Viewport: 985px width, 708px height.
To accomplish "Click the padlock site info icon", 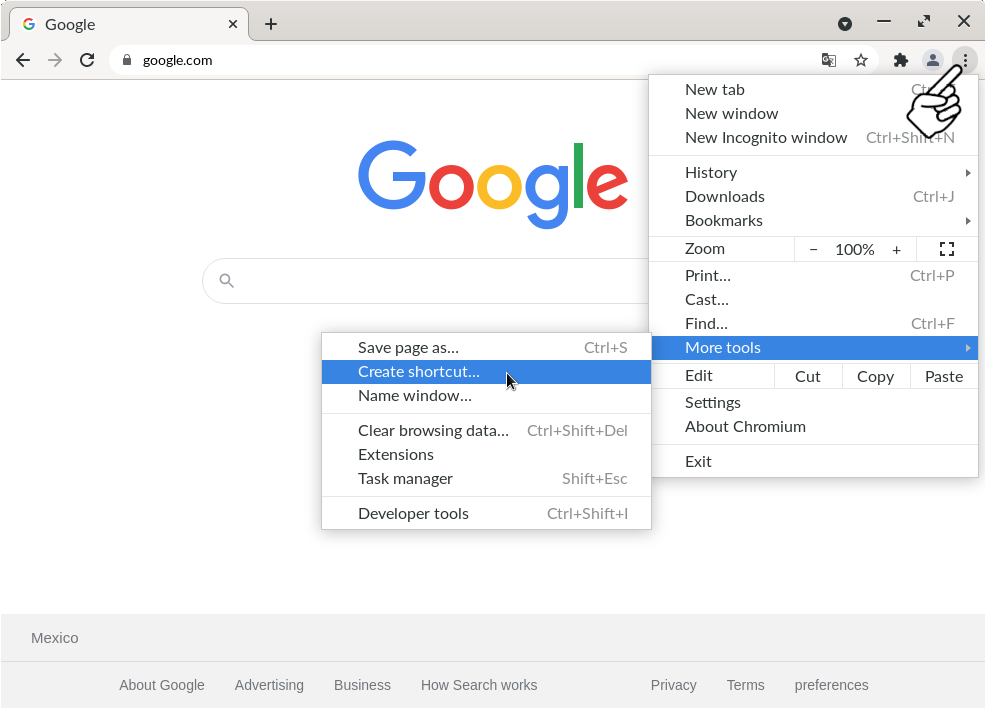I will 127,60.
